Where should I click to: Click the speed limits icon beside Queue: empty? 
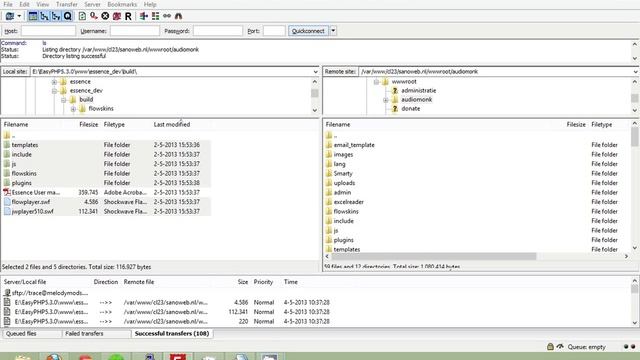560,347
